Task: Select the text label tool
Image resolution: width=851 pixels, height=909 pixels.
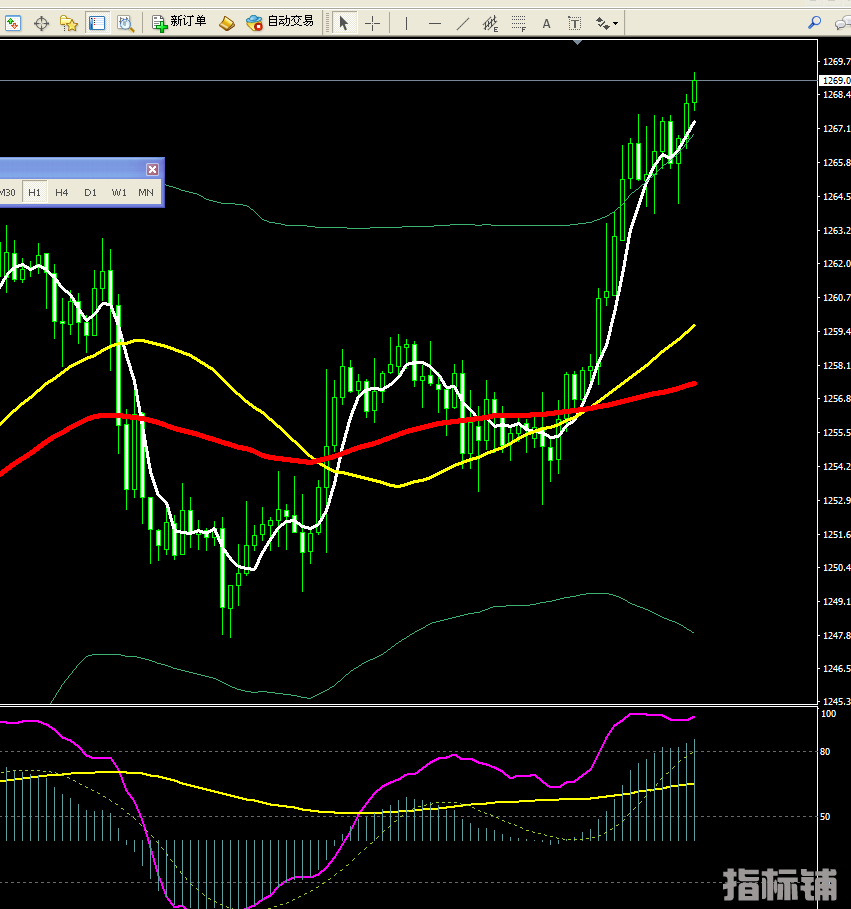Action: [575, 22]
